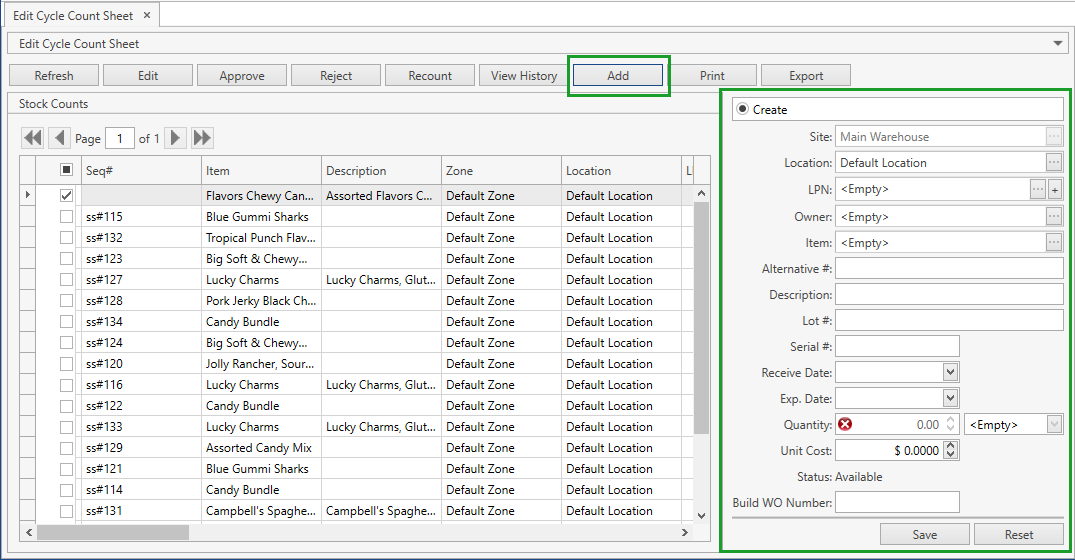
Task: Toggle the select-all checkbox in grid header
Action: tap(66, 170)
